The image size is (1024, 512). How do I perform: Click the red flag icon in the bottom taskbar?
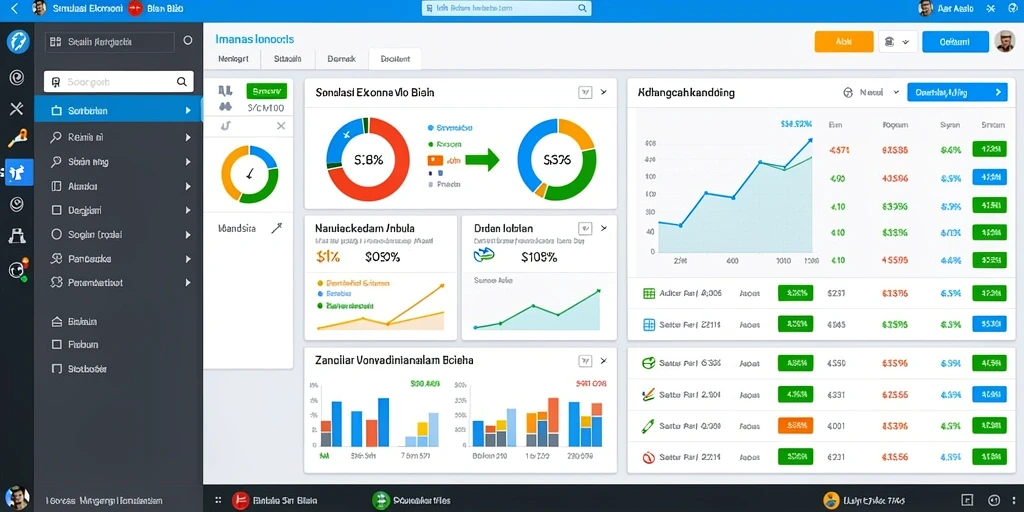point(240,500)
